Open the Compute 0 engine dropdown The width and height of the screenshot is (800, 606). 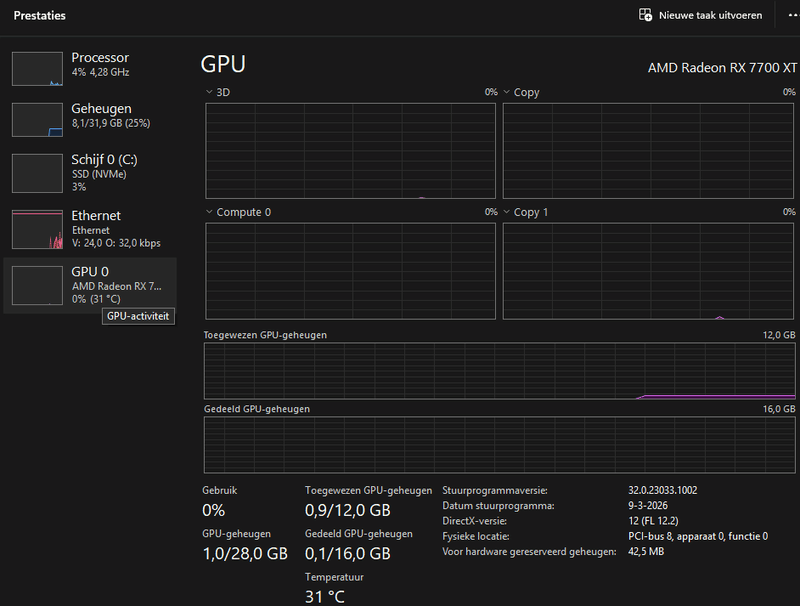[209, 212]
